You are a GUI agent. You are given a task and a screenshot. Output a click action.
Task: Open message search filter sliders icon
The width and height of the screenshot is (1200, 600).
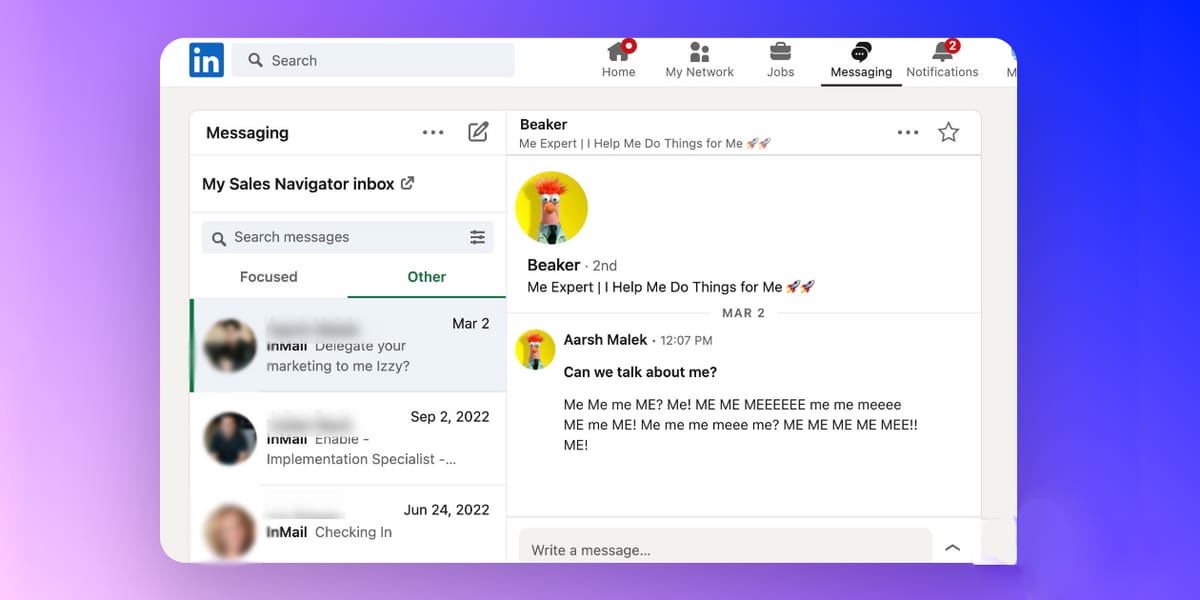coord(478,237)
